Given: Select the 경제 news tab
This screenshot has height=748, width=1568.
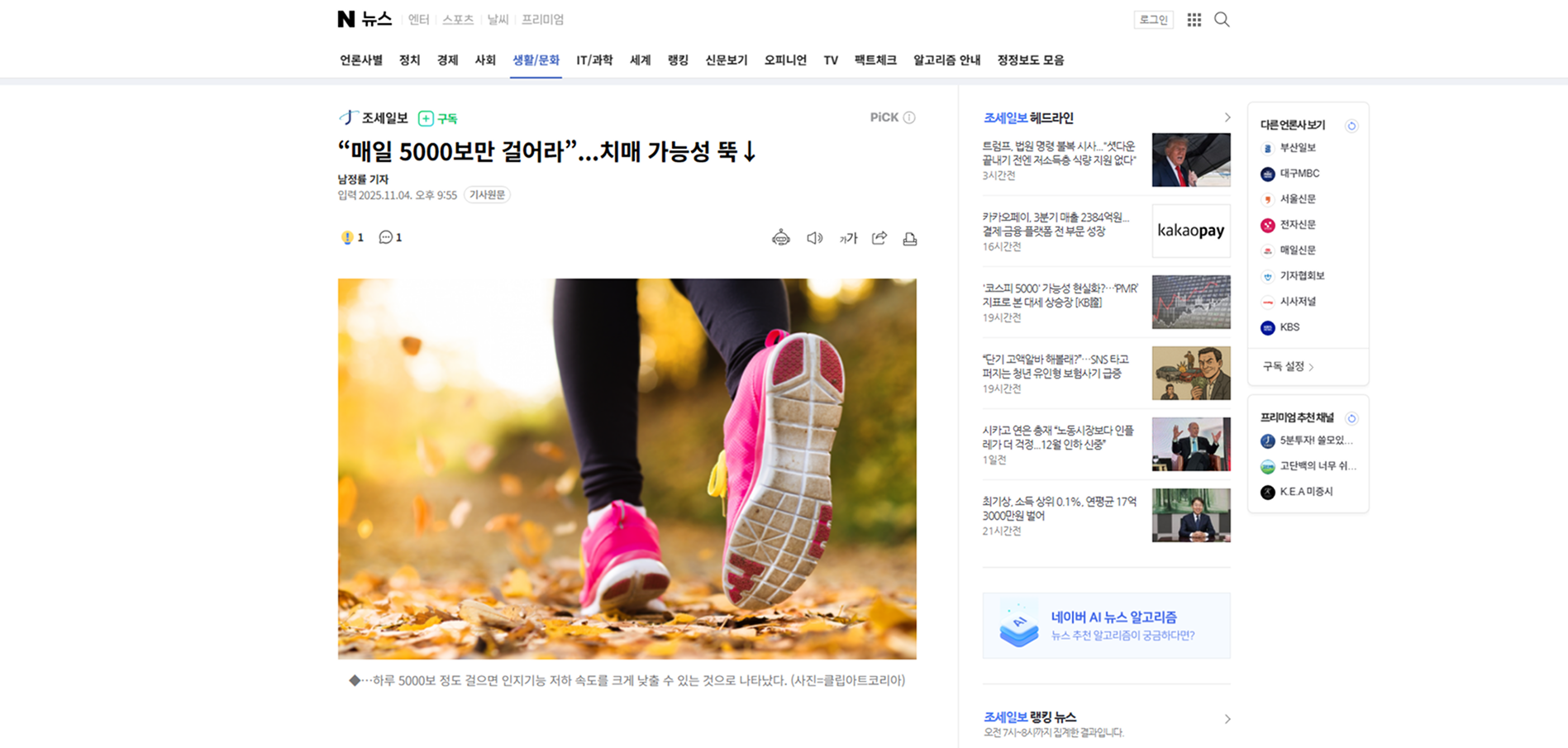Looking at the screenshot, I should (x=447, y=60).
